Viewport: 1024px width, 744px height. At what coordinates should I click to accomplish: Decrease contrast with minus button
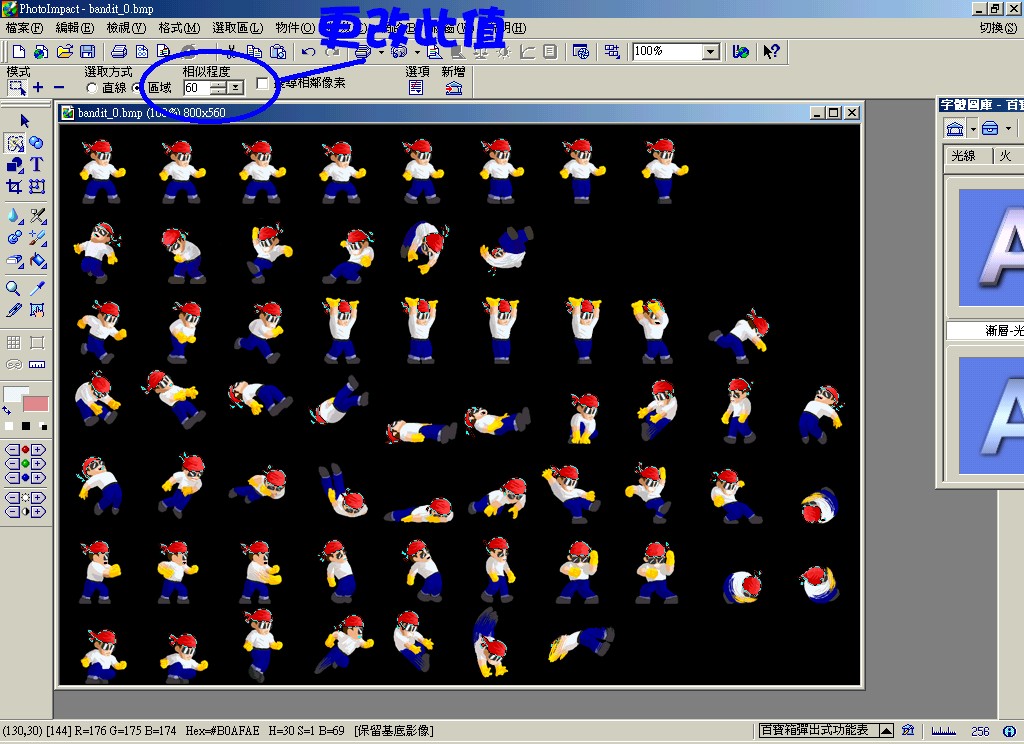[x=13, y=512]
